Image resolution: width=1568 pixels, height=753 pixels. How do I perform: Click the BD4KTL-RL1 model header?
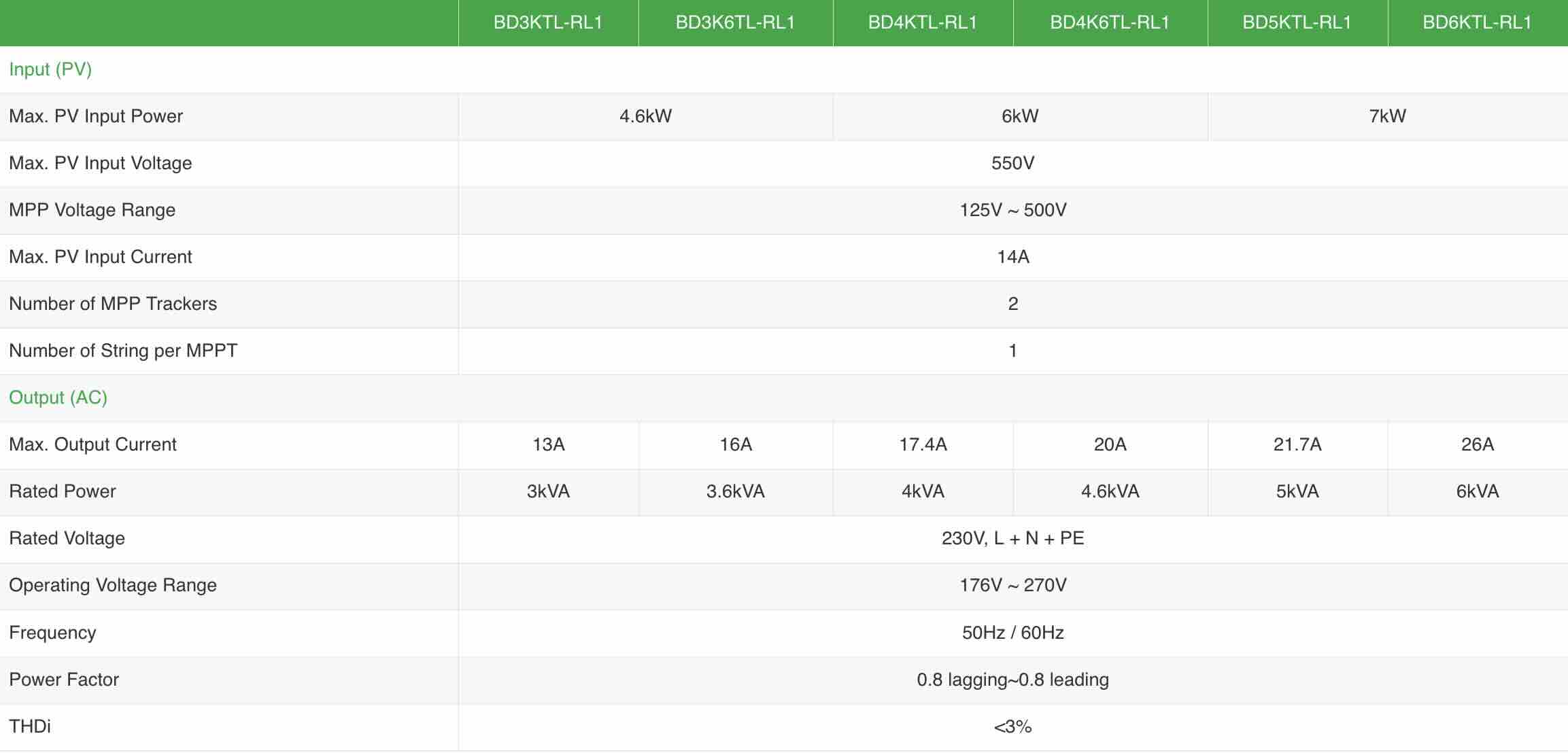[923, 22]
